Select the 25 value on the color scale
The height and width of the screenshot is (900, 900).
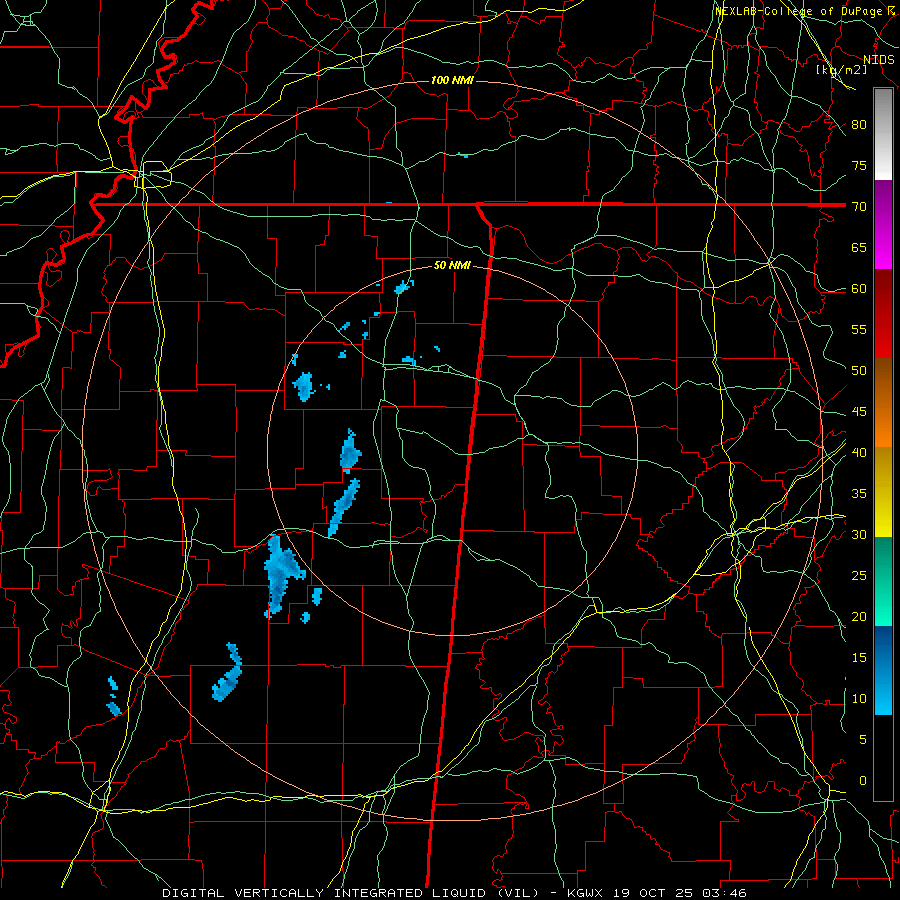point(859,575)
